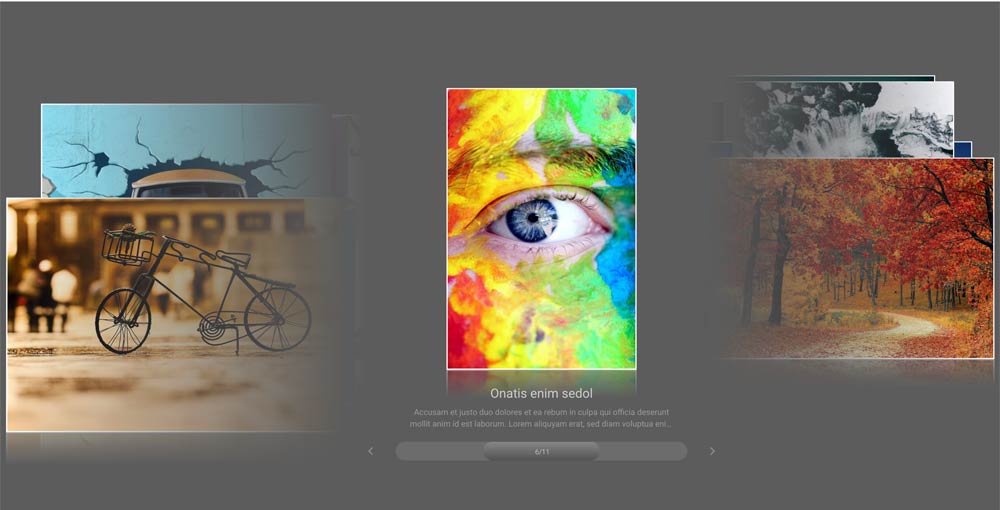1000x510 pixels.
Task: Click the reflection beneath the eye image
Action: coord(541,380)
